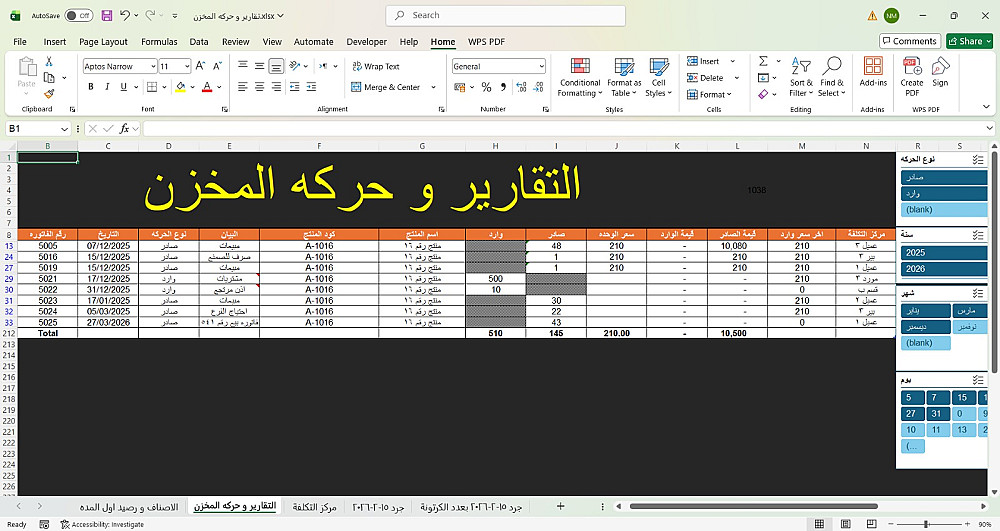
Task: Open Cell Styles gallery
Action: (658, 77)
